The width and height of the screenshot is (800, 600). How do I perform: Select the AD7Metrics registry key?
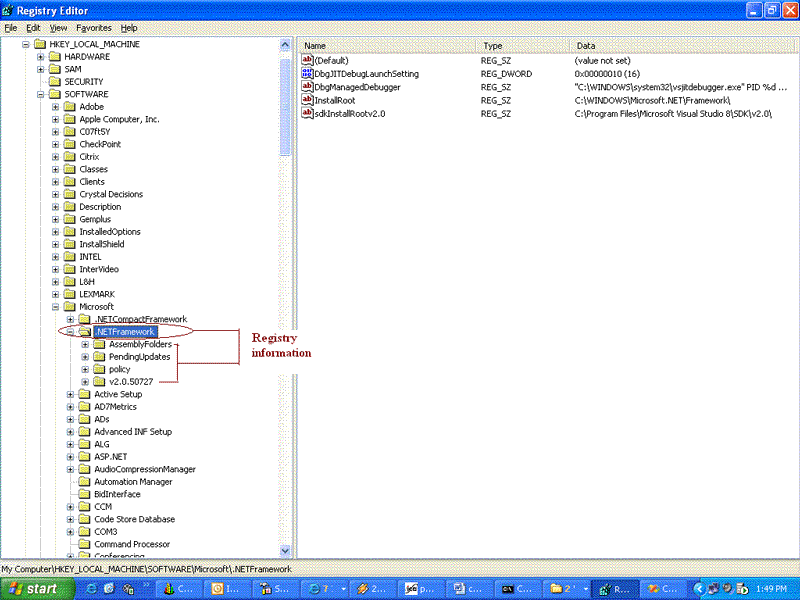tap(115, 407)
